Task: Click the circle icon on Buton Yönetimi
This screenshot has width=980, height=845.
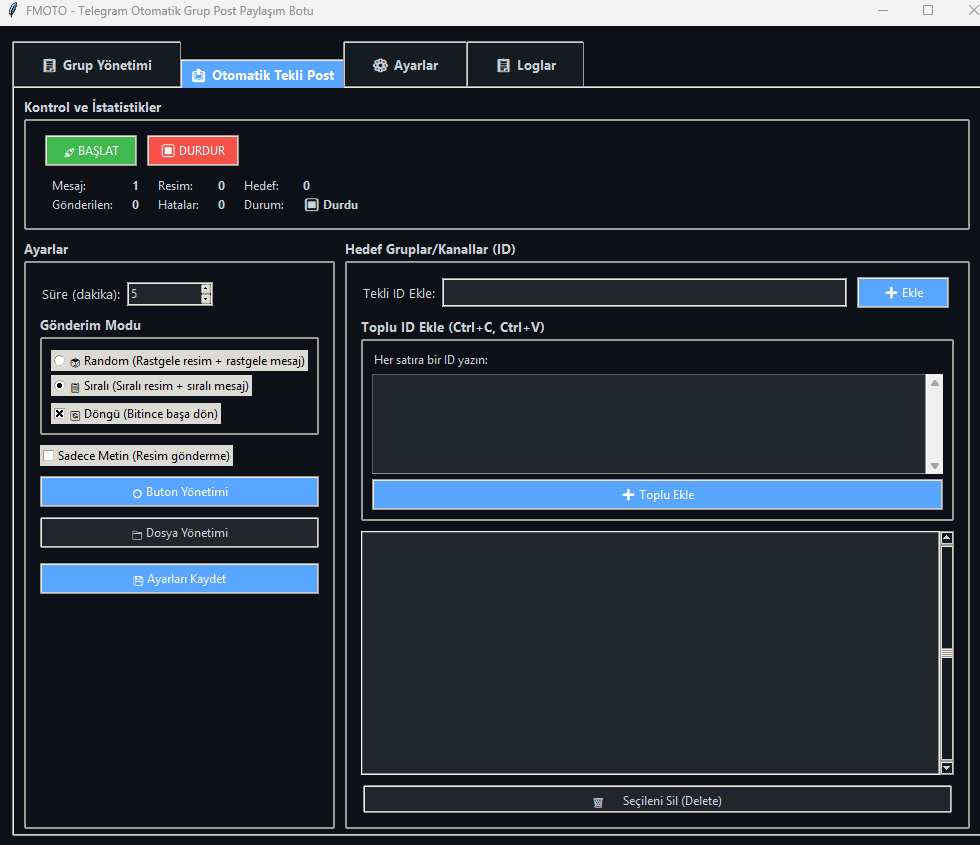Action: (137, 493)
